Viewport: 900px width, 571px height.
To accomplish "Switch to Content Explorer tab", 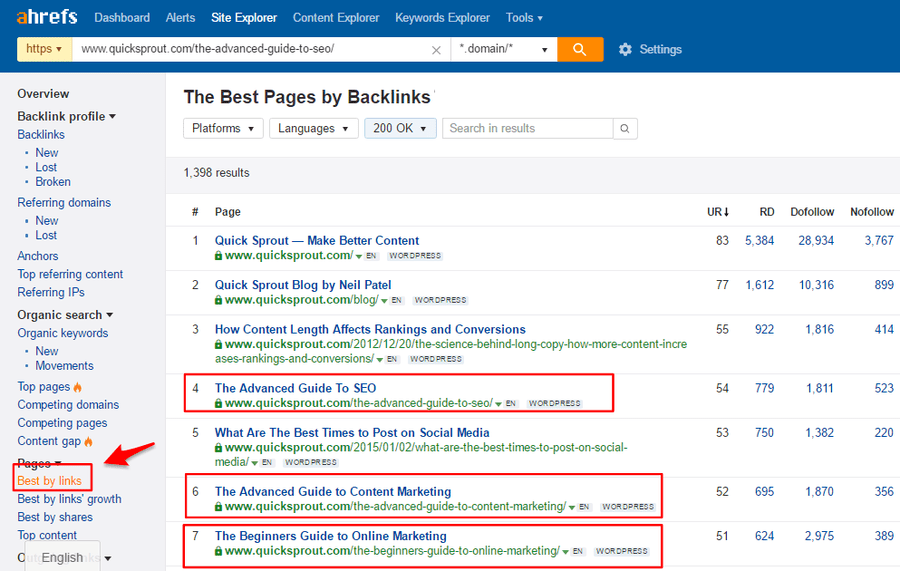I will pyautogui.click(x=336, y=17).
